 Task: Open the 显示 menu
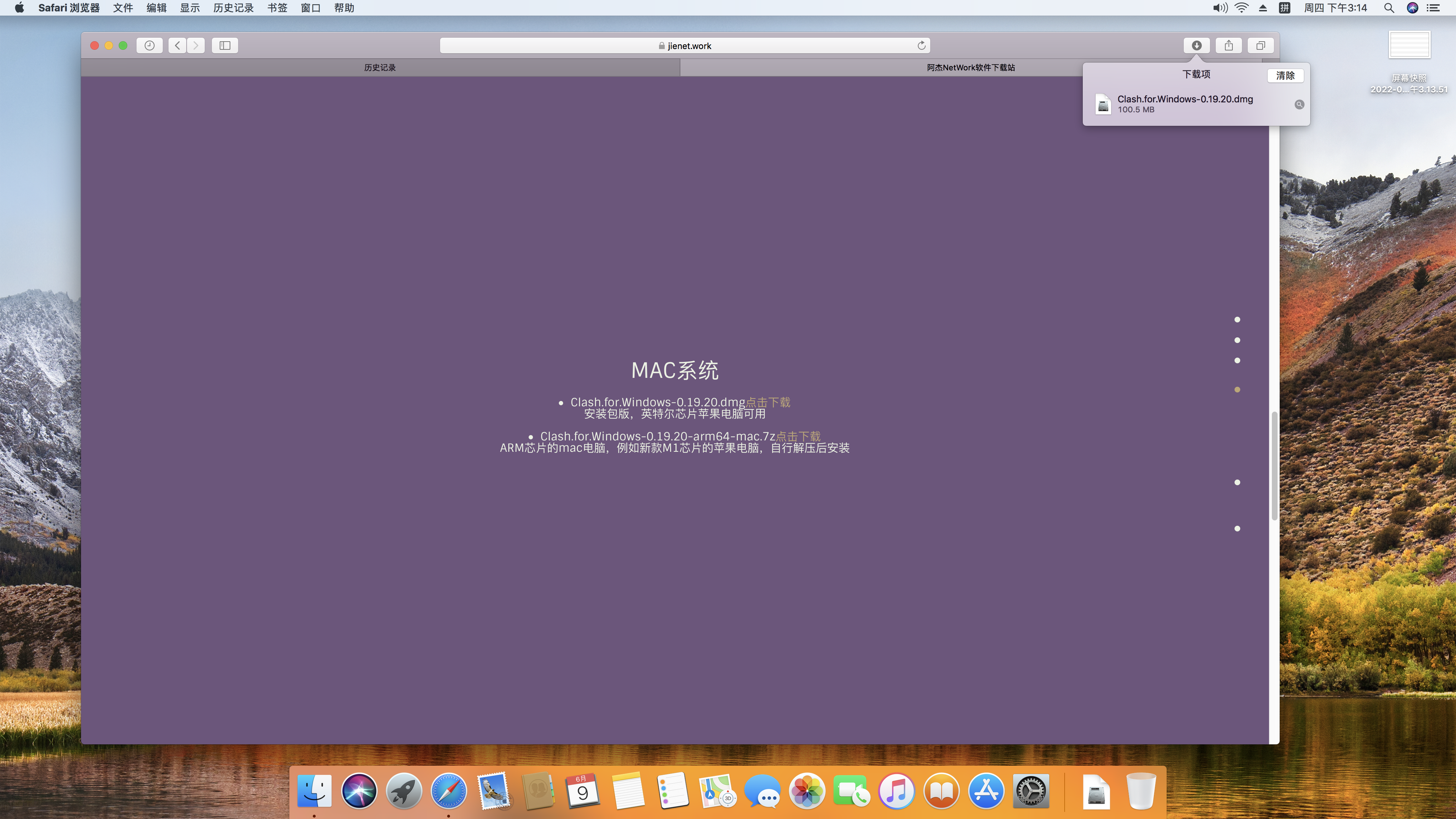[x=190, y=8]
